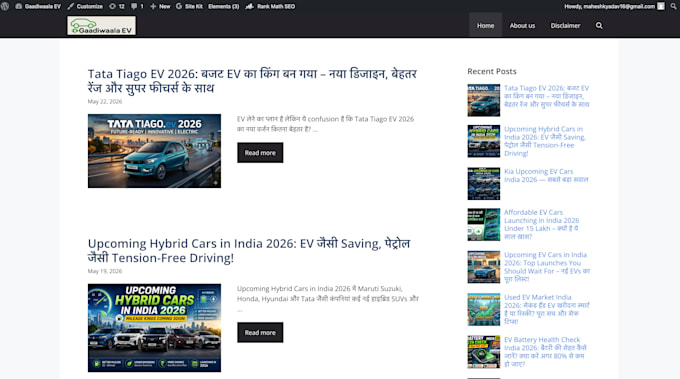Screen dimensions: 680x379
Task: Open Tata Tiago EV 2026 article title
Action: (x=252, y=81)
